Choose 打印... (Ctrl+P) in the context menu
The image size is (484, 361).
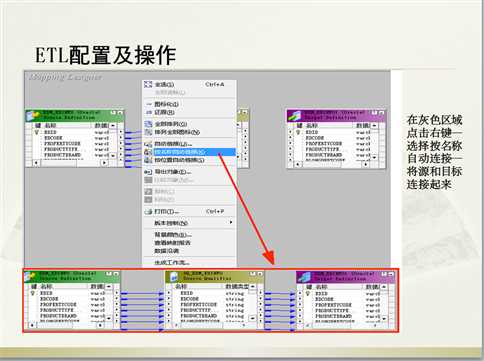(x=189, y=212)
